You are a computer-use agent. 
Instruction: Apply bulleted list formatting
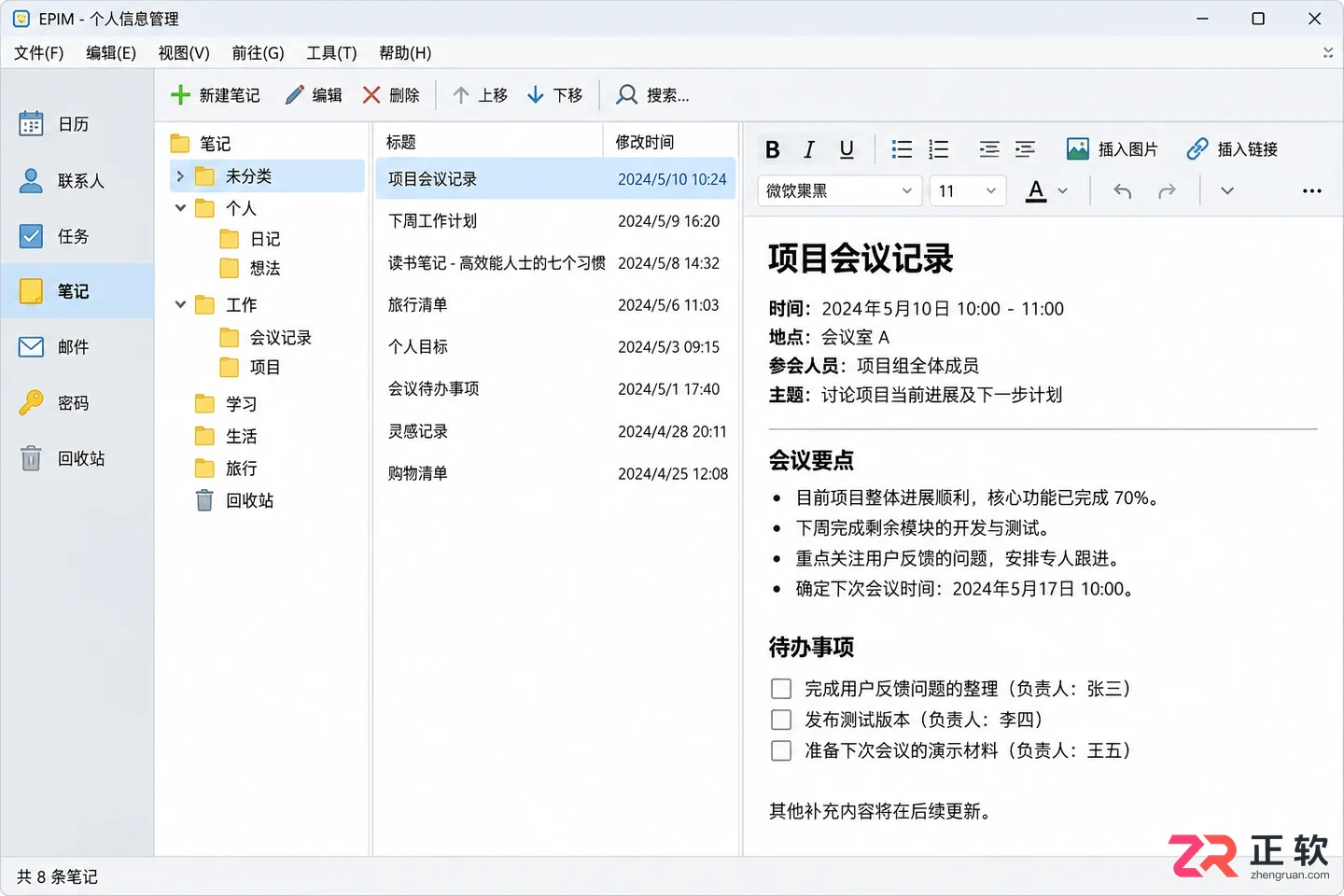click(x=902, y=149)
